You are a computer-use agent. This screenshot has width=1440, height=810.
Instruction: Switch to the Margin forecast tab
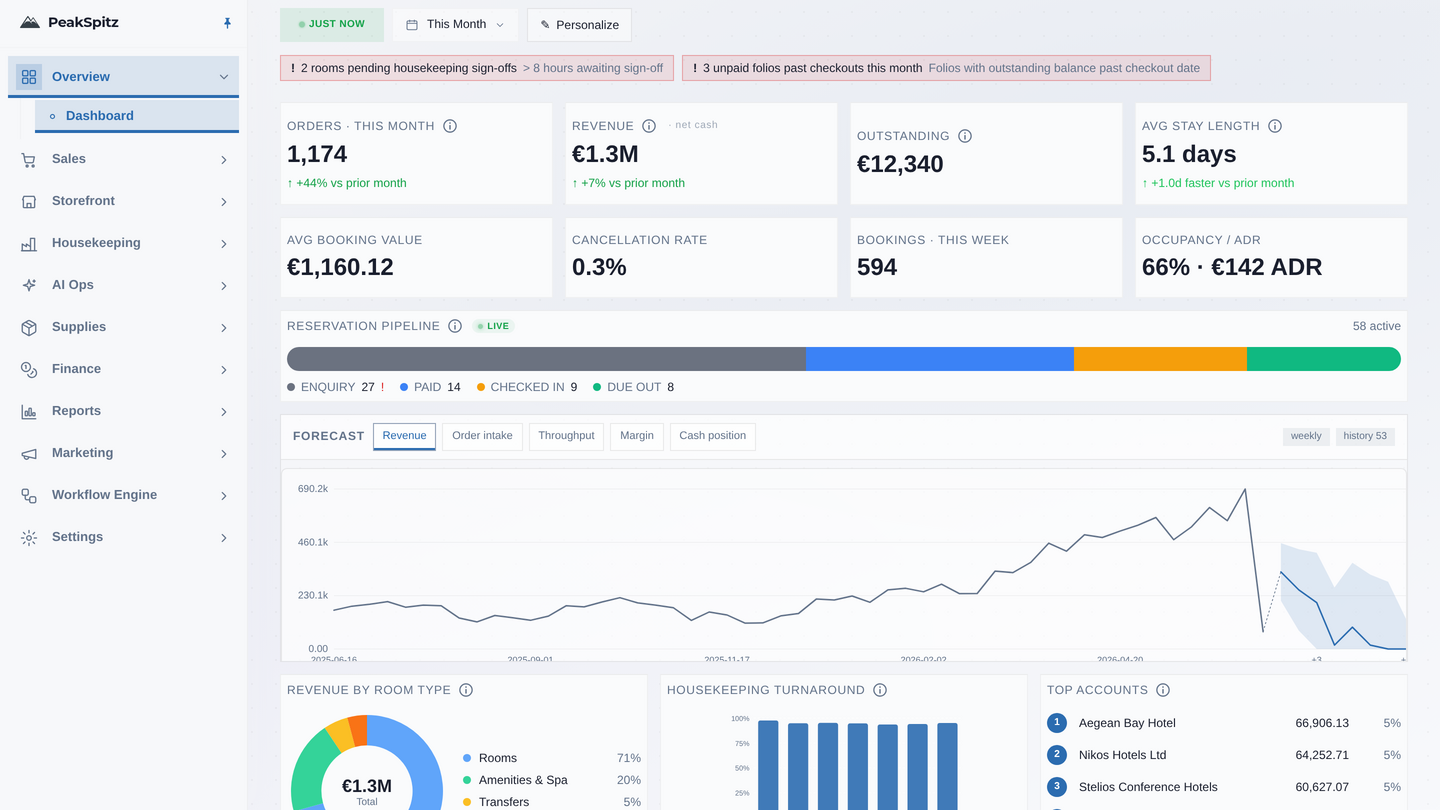click(x=637, y=436)
